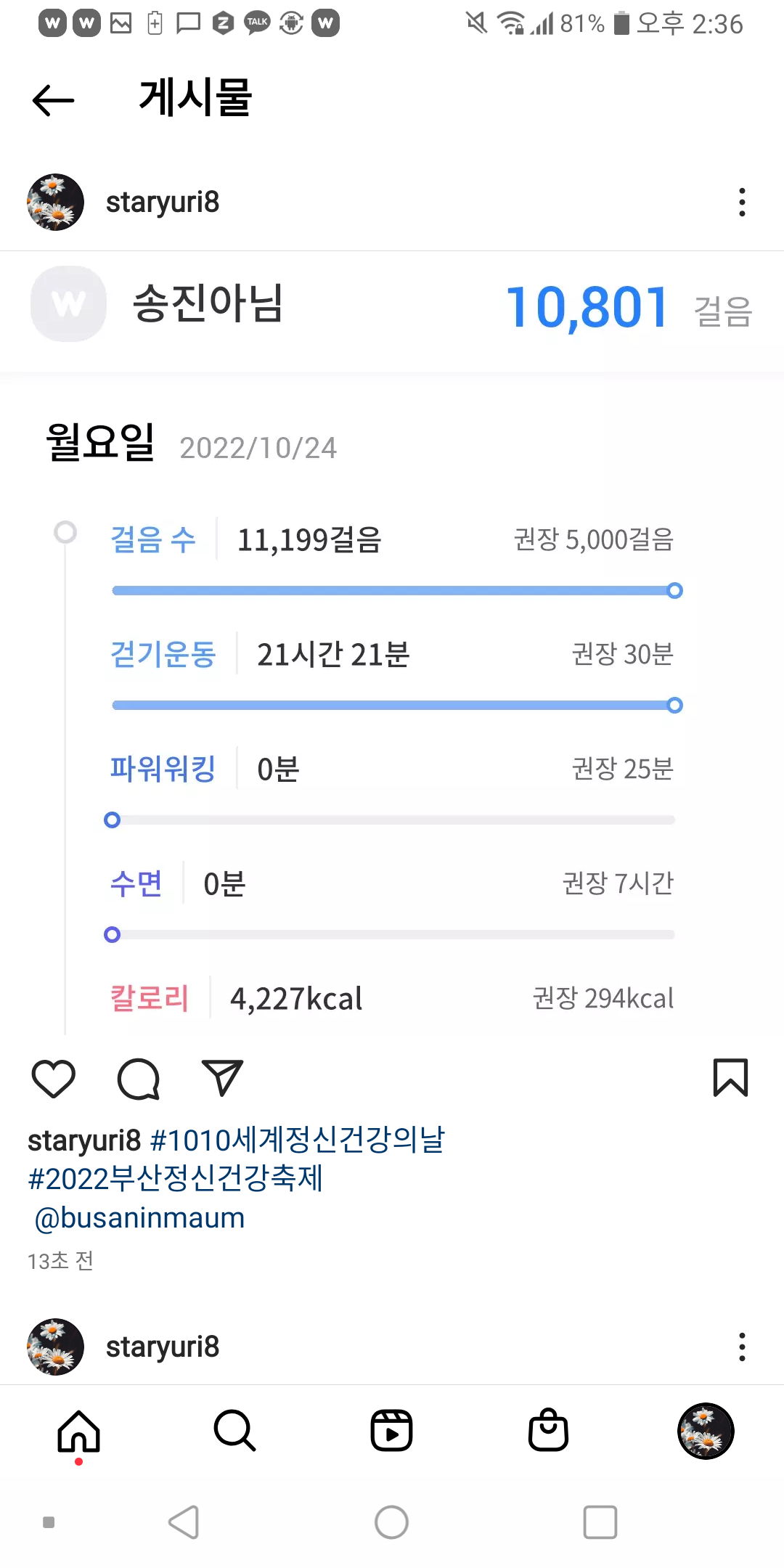Go to the Home feed tab
The height and width of the screenshot is (1568, 784).
tap(78, 1432)
